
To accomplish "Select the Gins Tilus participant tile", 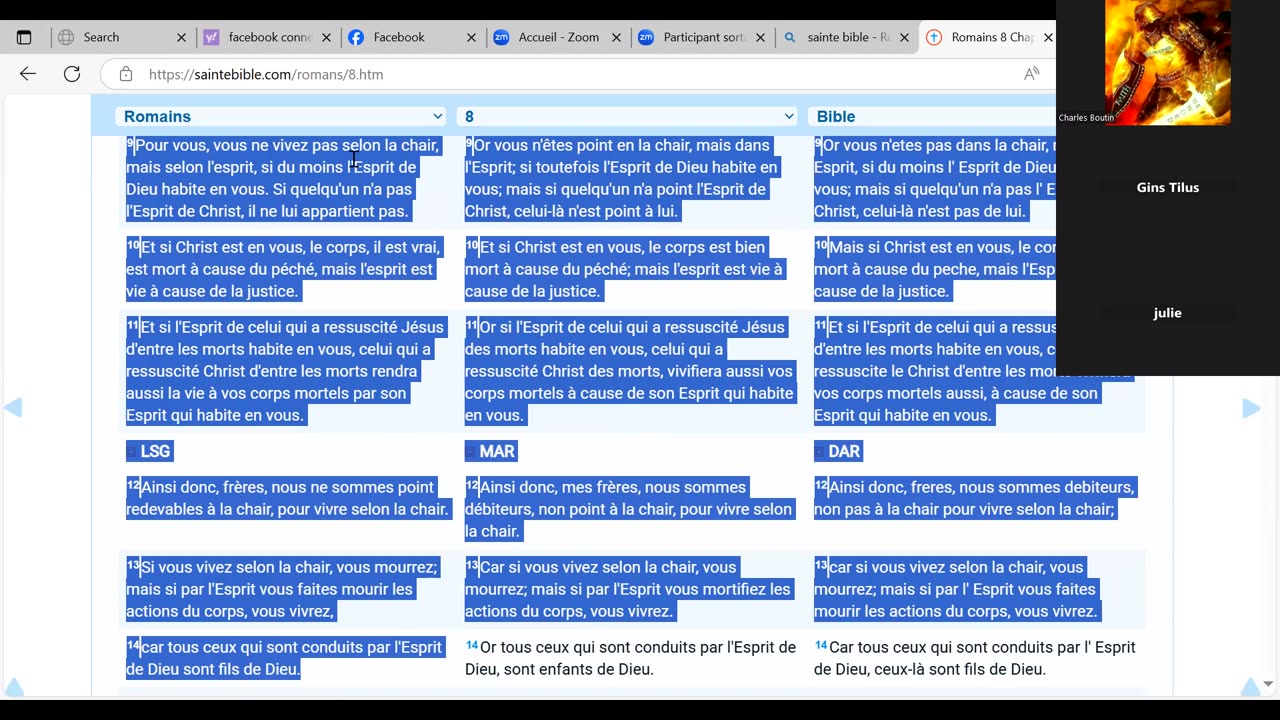I will pyautogui.click(x=1167, y=187).
